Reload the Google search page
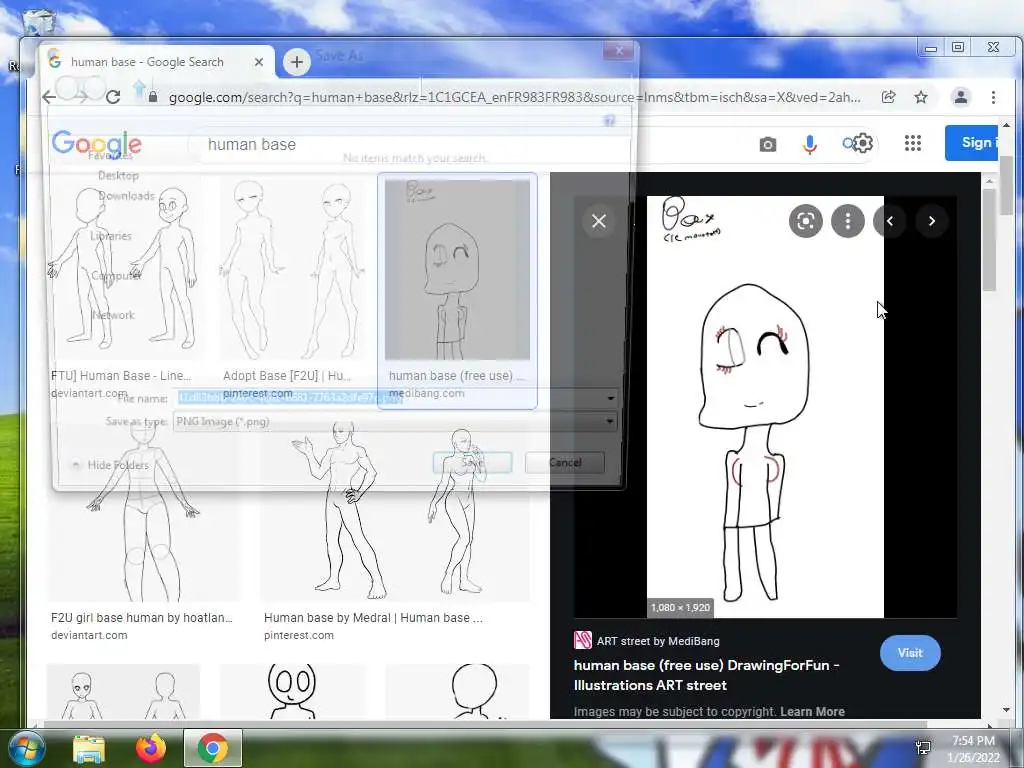 (x=113, y=97)
